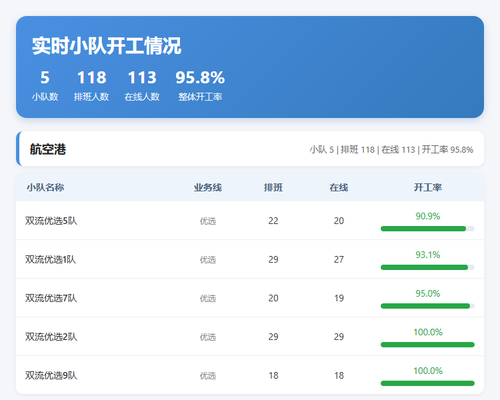Click the 在线人数 113 stat
The height and width of the screenshot is (400, 500).
coord(142,85)
